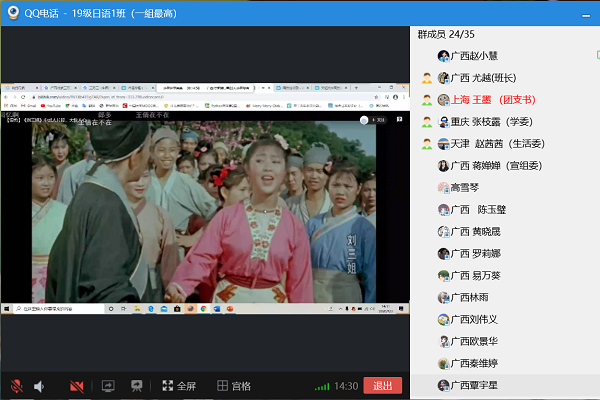
Task: Open avatar of 广西林雨
Action: pyautogui.click(x=443, y=297)
